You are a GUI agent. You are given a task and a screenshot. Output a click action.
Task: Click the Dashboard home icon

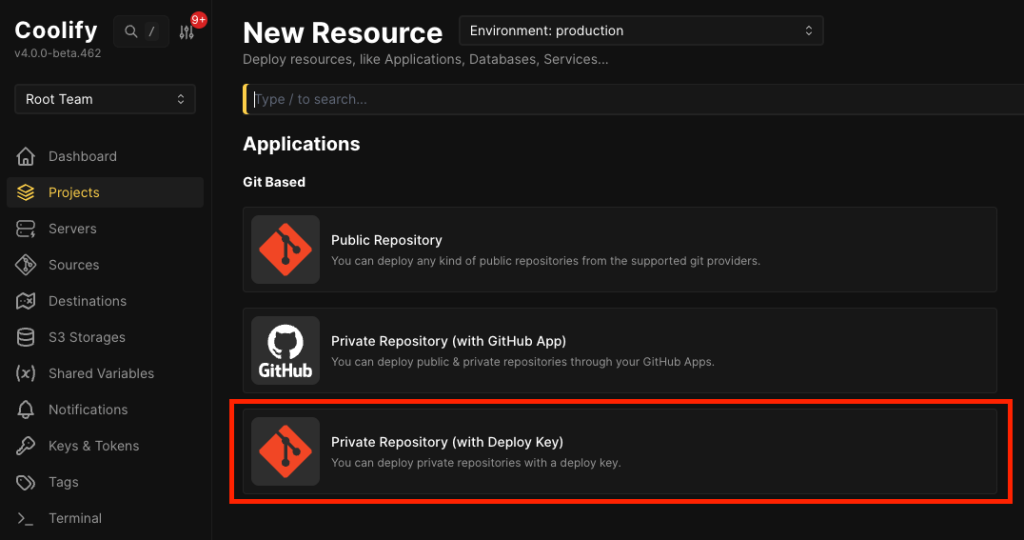pos(25,156)
